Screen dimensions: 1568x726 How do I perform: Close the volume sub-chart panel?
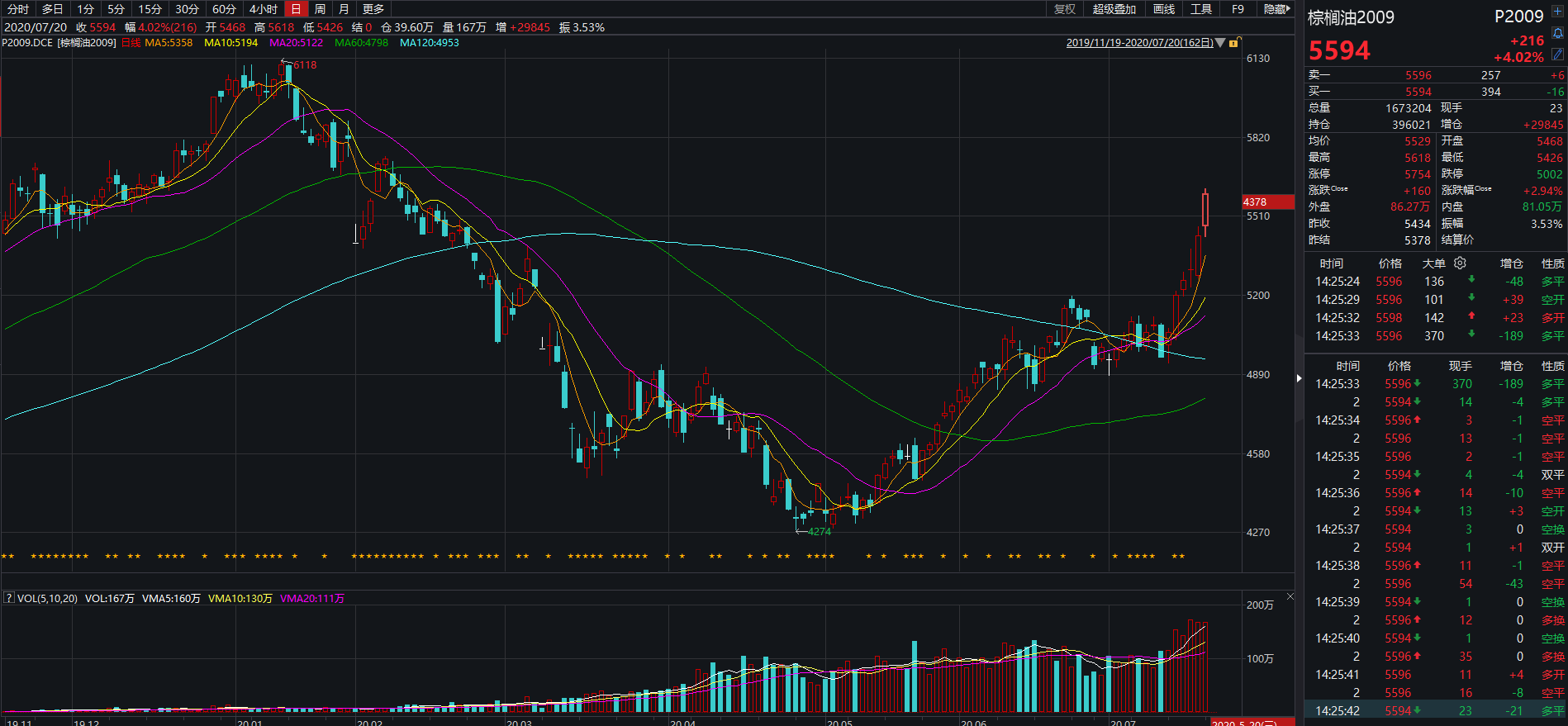tap(1290, 596)
